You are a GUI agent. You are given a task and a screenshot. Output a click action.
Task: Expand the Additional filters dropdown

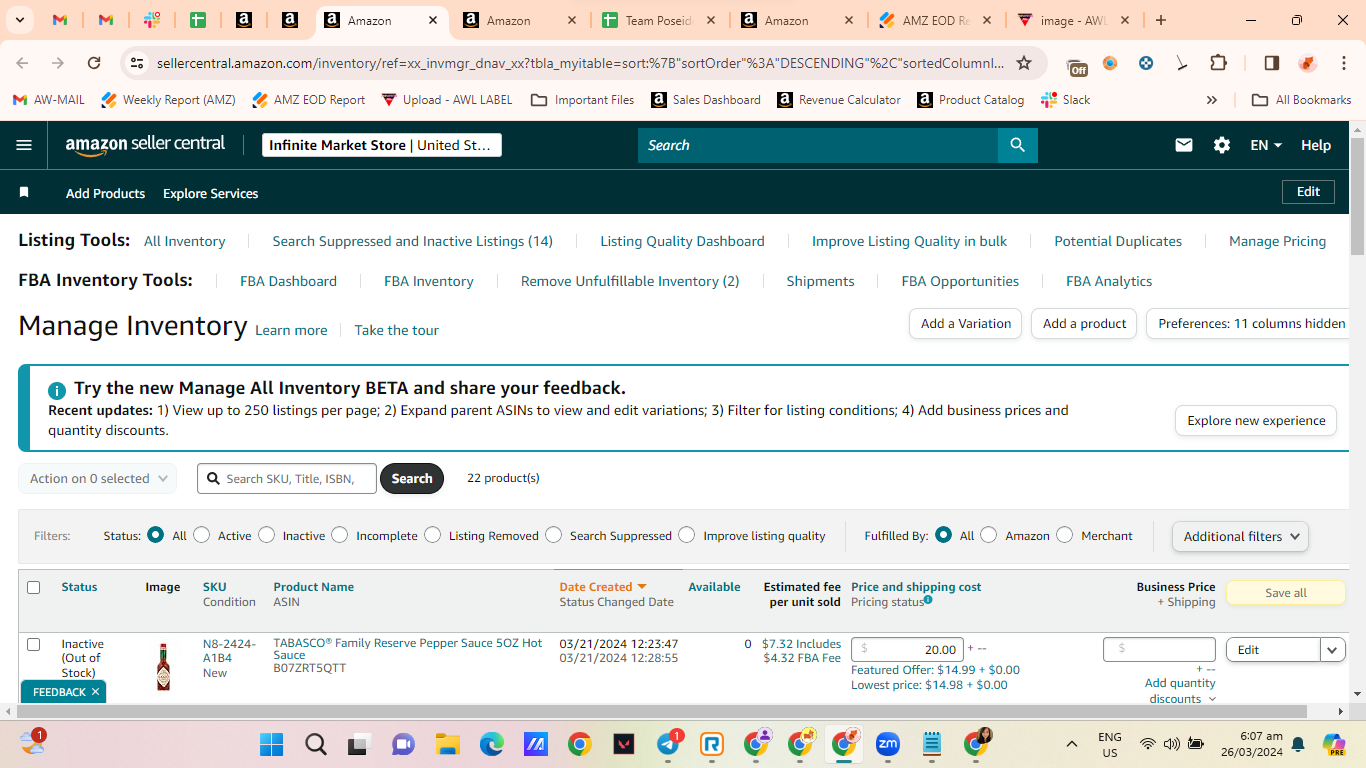(x=1240, y=537)
